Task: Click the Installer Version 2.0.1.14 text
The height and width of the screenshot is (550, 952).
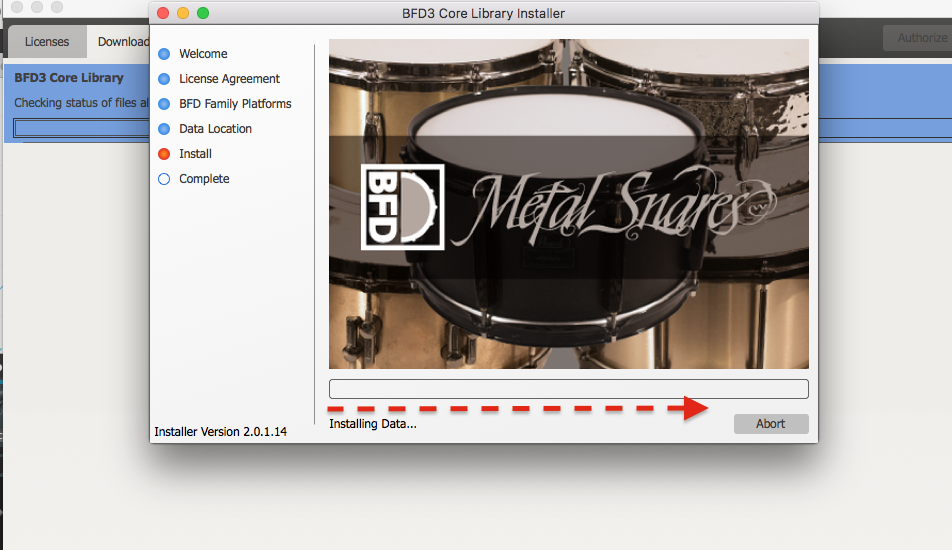Action: (x=220, y=432)
